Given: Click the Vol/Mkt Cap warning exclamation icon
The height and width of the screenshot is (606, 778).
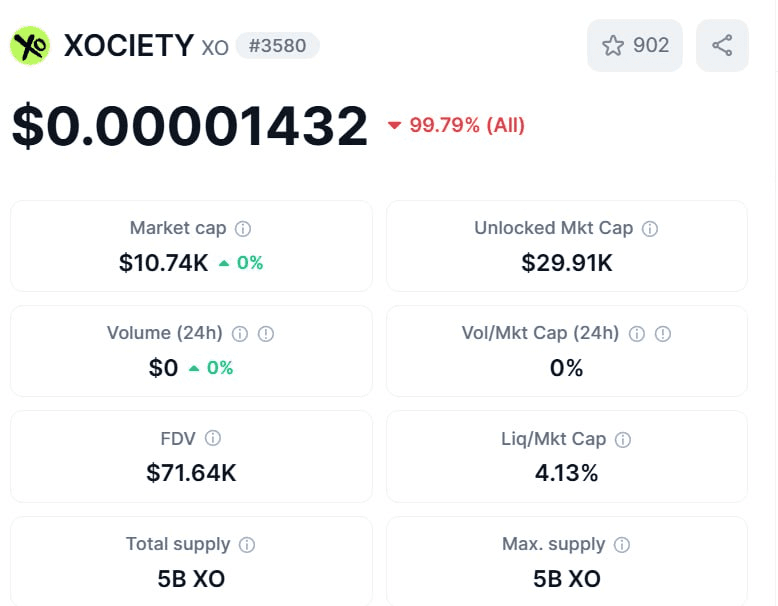Looking at the screenshot, I should coord(662,334).
